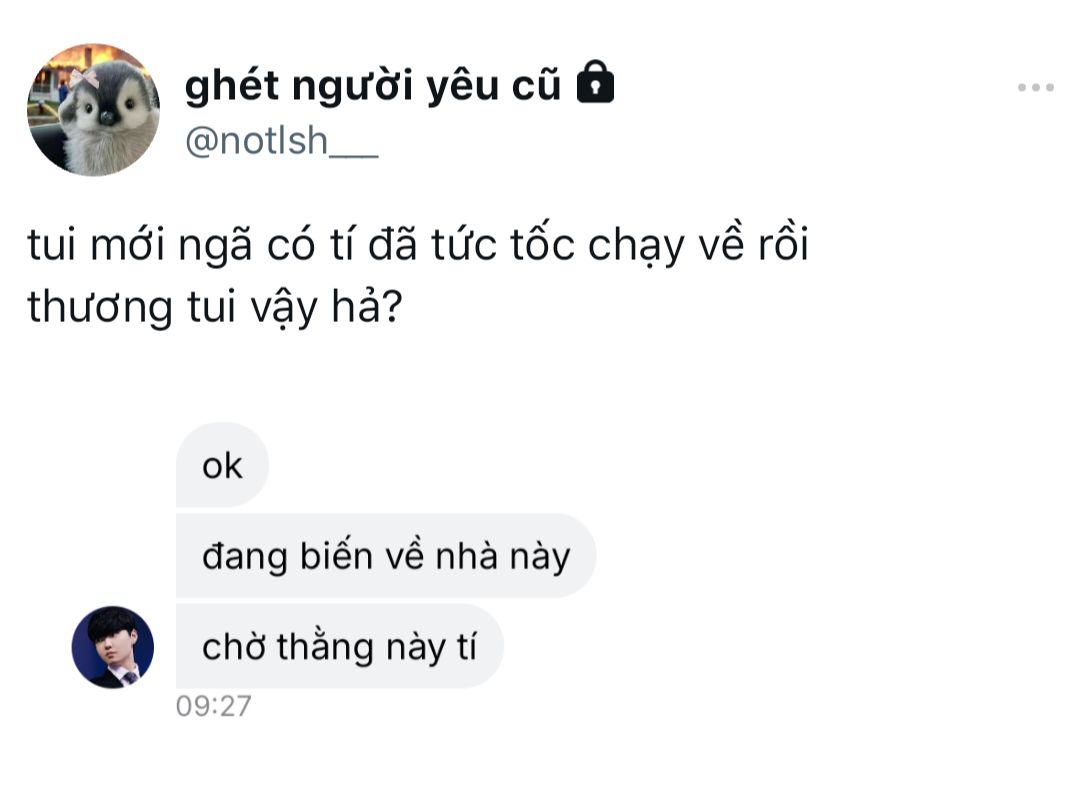The height and width of the screenshot is (799, 1080).
Task: Click the chat sender's round avatar
Action: [x=113, y=647]
